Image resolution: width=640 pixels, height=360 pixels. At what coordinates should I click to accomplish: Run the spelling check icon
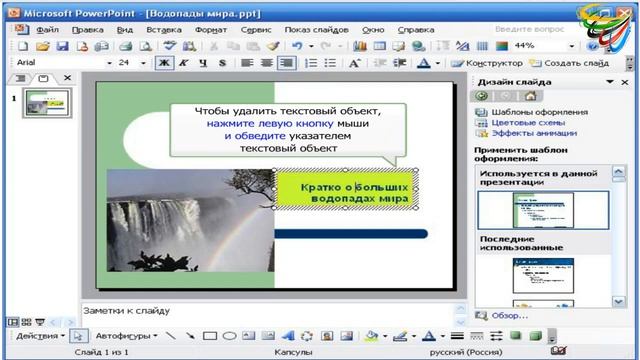tap(169, 46)
